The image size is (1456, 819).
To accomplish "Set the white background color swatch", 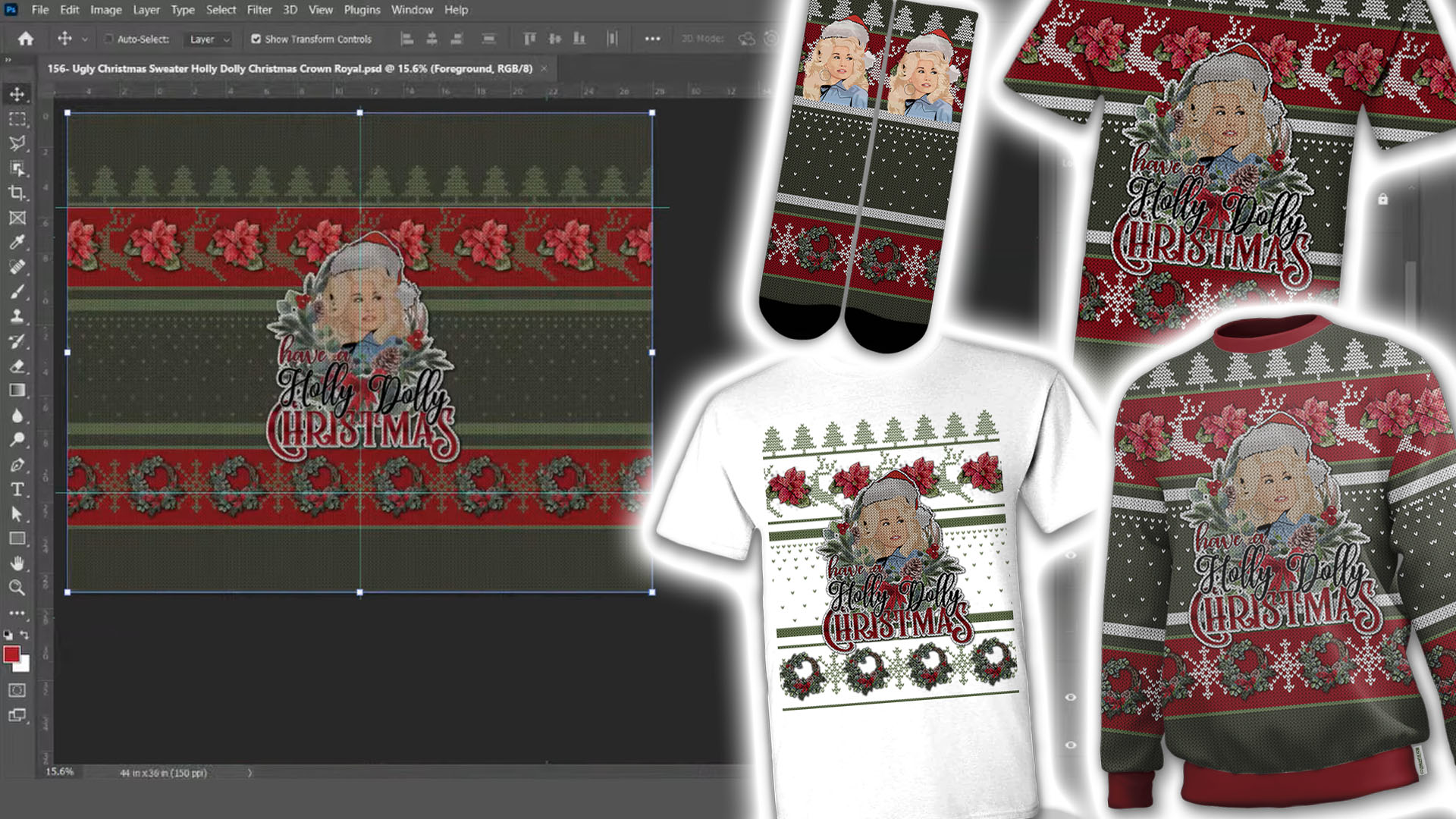I will tap(24, 666).
